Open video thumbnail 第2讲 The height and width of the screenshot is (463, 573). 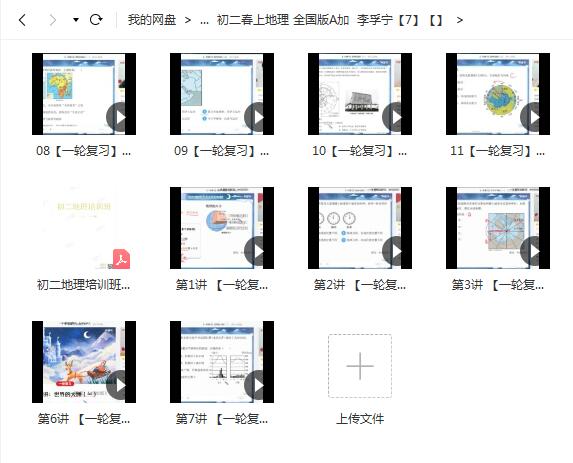click(x=360, y=228)
